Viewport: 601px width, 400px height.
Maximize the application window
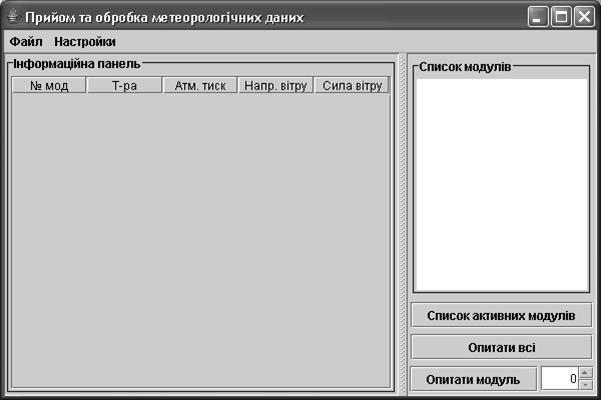tap(561, 18)
